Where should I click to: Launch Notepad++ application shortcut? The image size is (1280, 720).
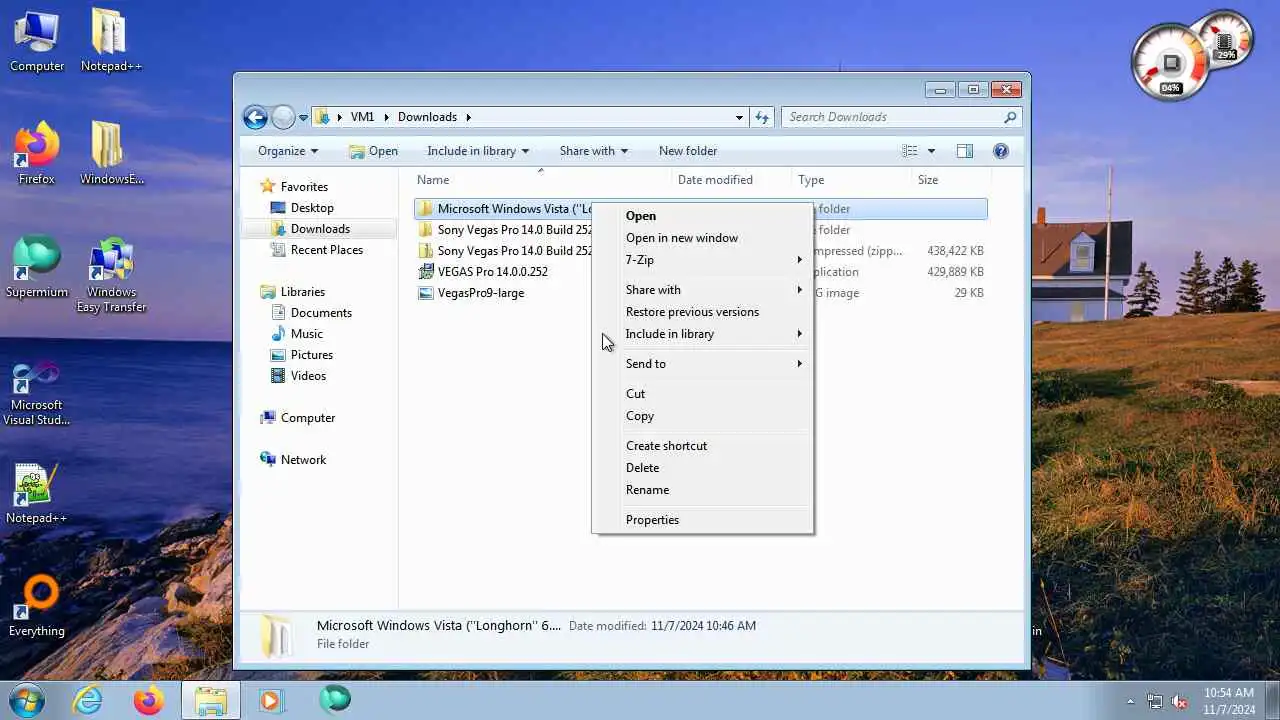37,493
